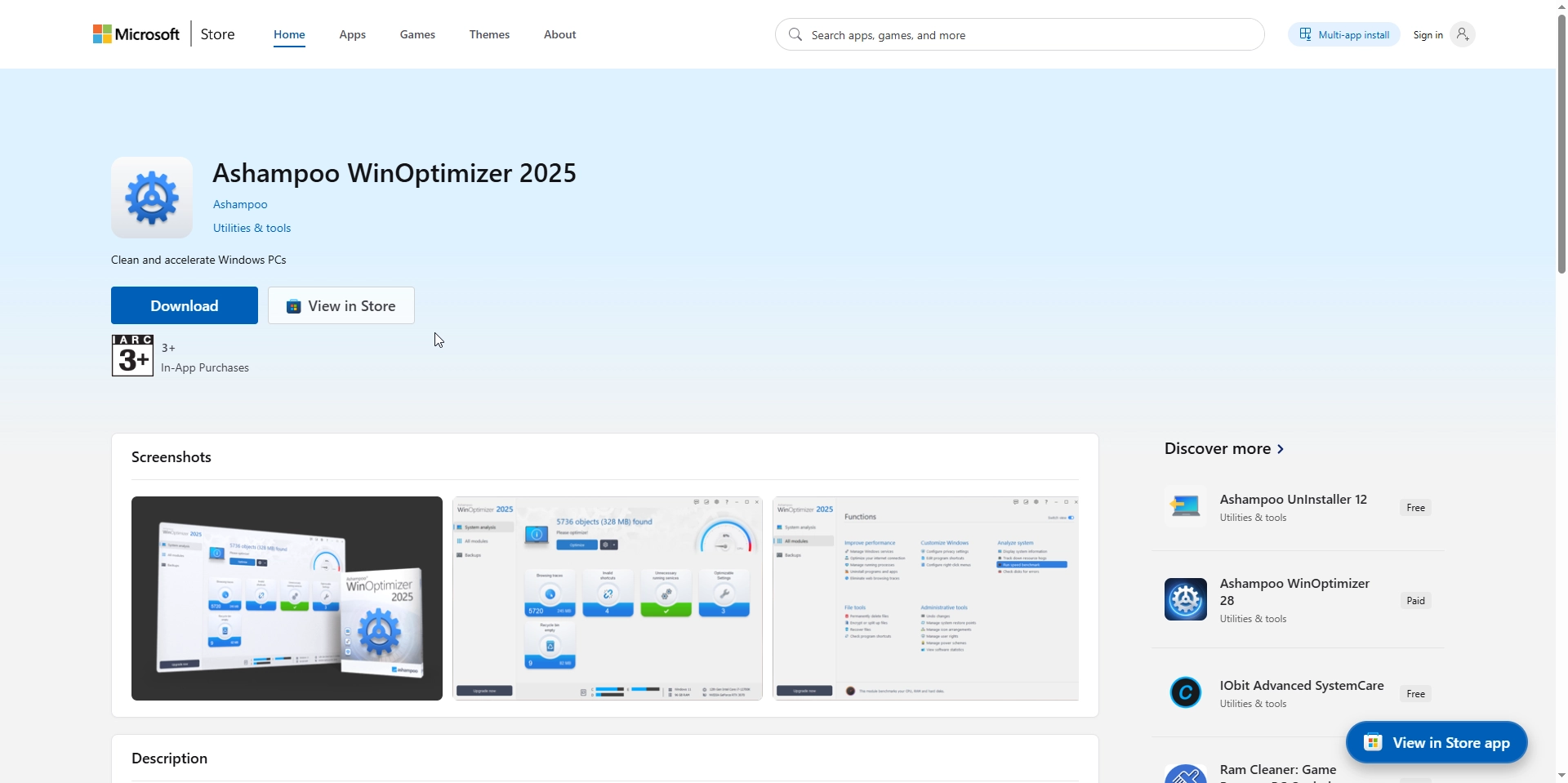Click the Ram Cleaner app icon
The width and height of the screenshot is (1568, 783).
coord(1186,774)
